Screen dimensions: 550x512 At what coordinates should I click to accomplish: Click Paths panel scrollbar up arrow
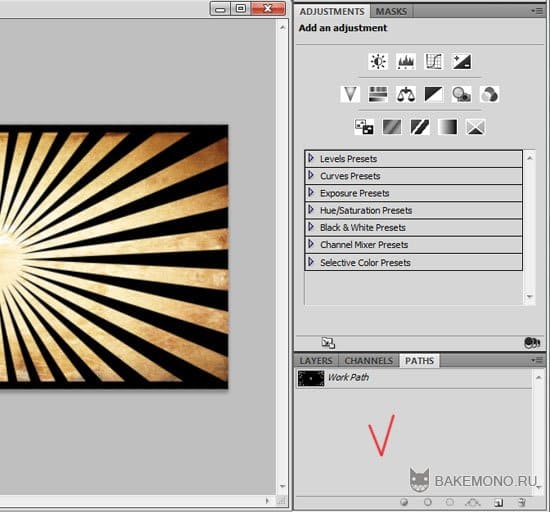tap(538, 377)
